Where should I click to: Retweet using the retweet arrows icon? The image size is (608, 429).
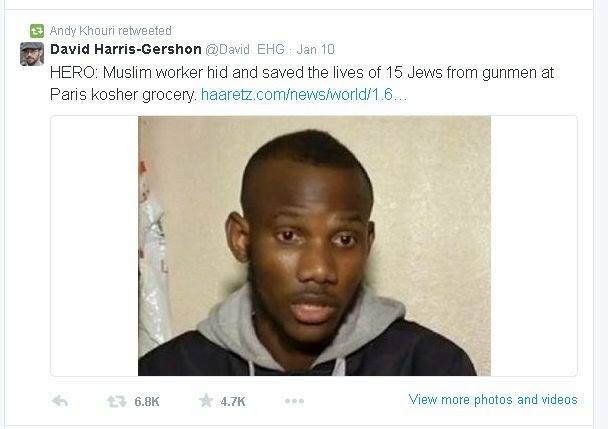pos(117,401)
